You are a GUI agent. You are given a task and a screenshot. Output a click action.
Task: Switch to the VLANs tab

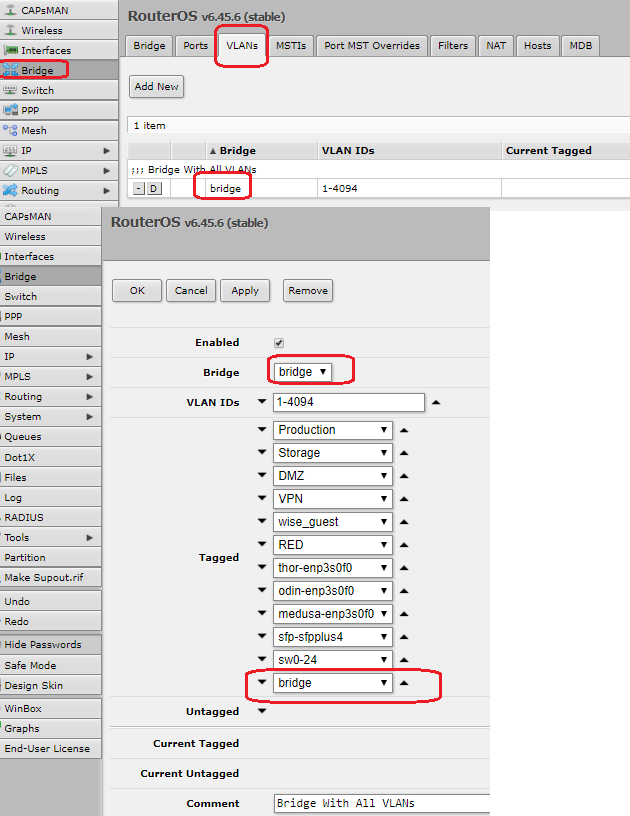coord(242,45)
